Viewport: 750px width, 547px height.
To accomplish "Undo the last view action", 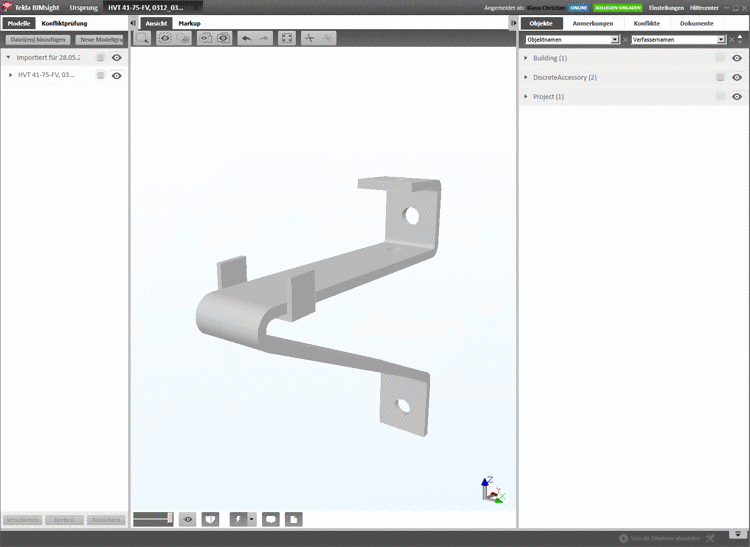I will point(246,38).
